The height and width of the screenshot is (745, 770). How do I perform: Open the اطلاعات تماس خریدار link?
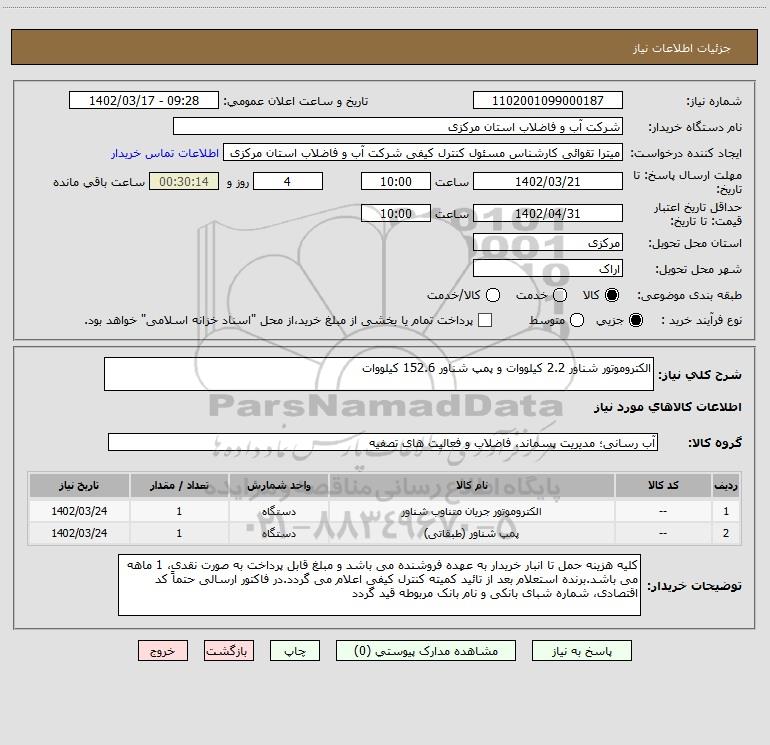165,153
